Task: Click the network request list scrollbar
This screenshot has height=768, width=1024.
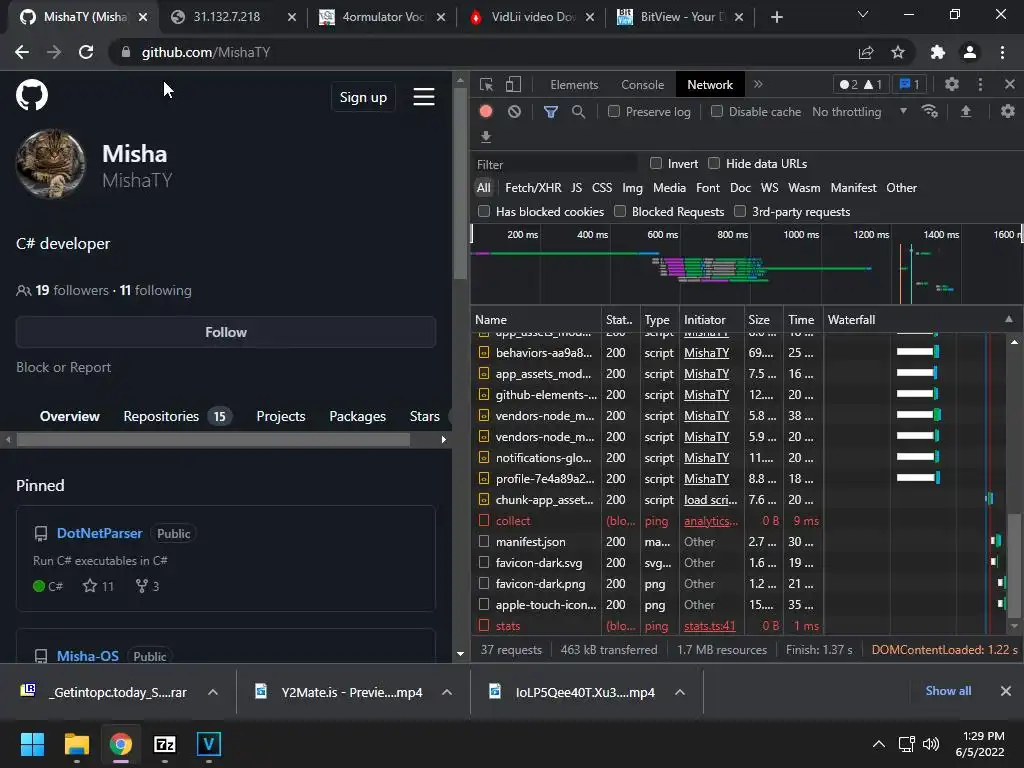Action: click(x=1014, y=566)
